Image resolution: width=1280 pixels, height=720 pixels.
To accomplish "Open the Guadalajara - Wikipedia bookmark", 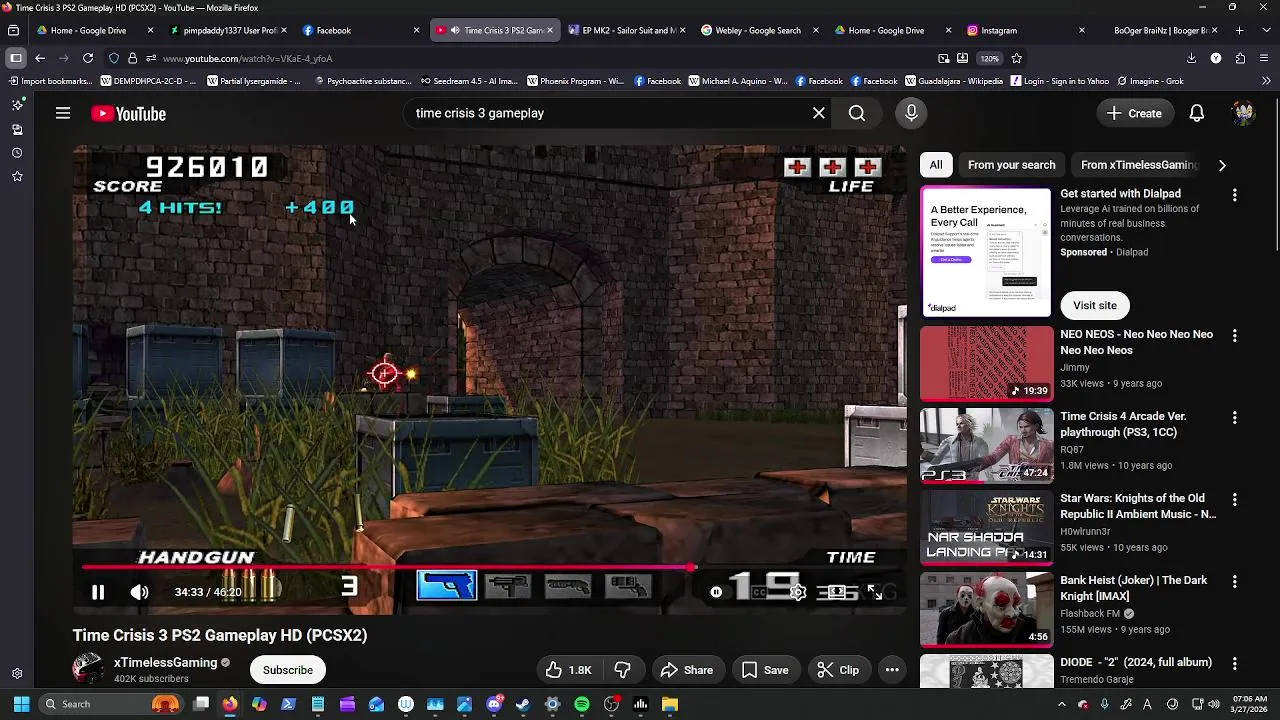I will click(953, 81).
